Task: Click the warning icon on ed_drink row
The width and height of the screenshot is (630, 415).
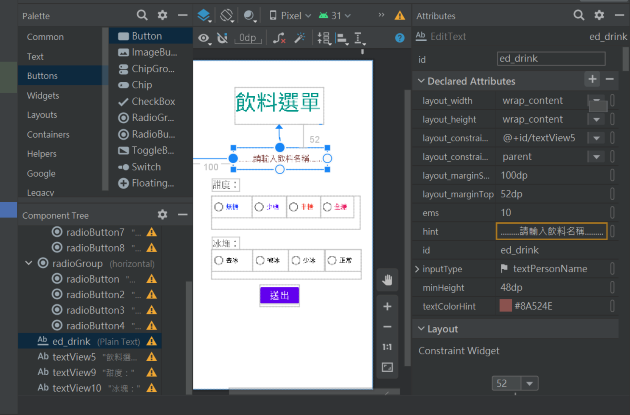Action: (151, 341)
